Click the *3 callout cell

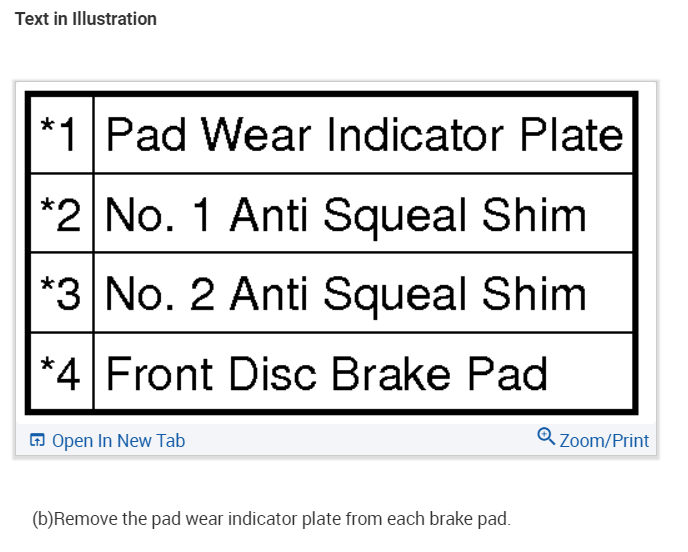[60, 293]
